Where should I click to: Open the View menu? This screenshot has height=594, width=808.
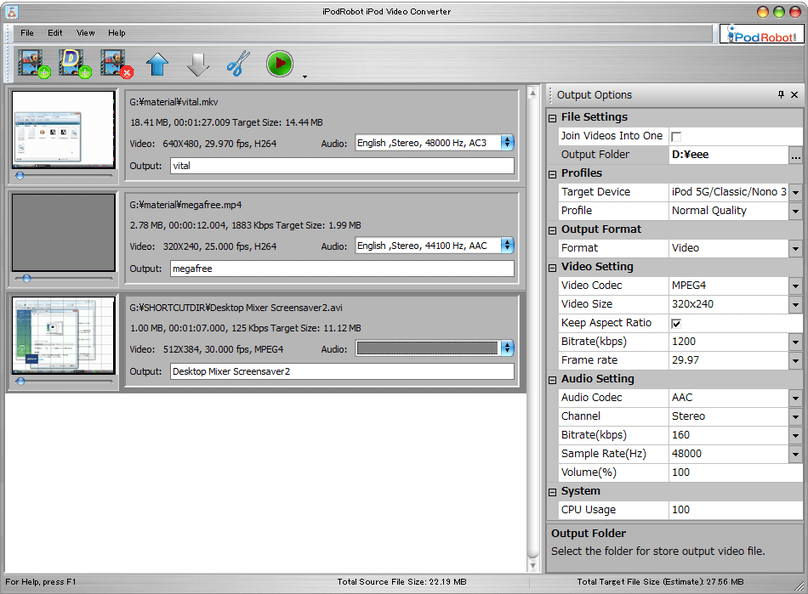(x=86, y=33)
